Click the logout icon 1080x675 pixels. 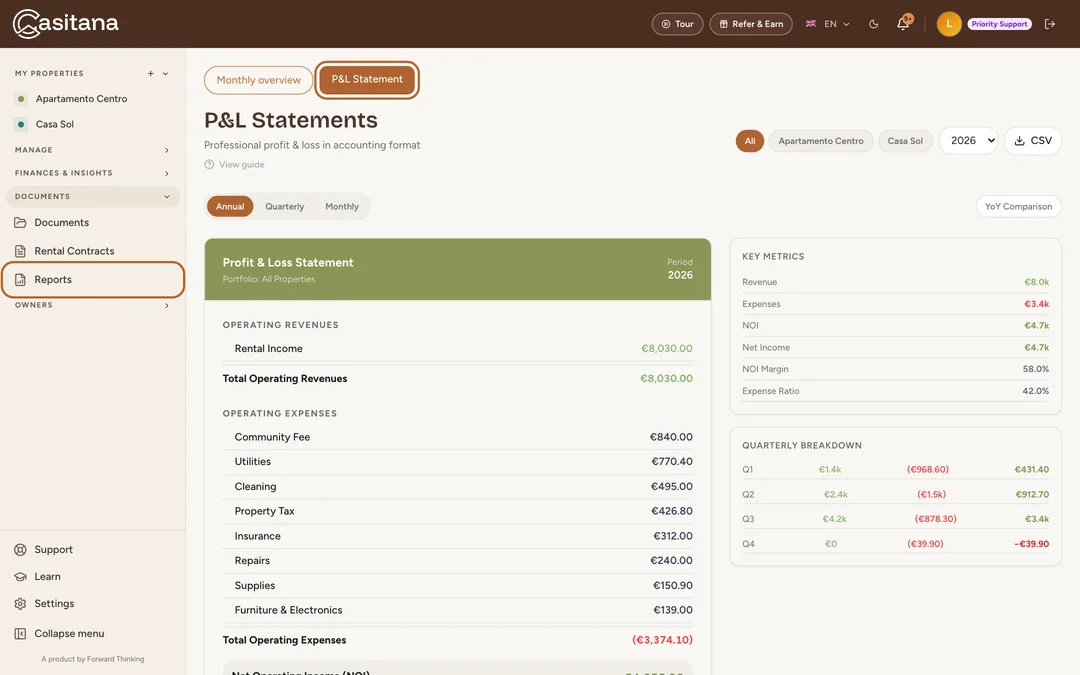pos(1050,24)
